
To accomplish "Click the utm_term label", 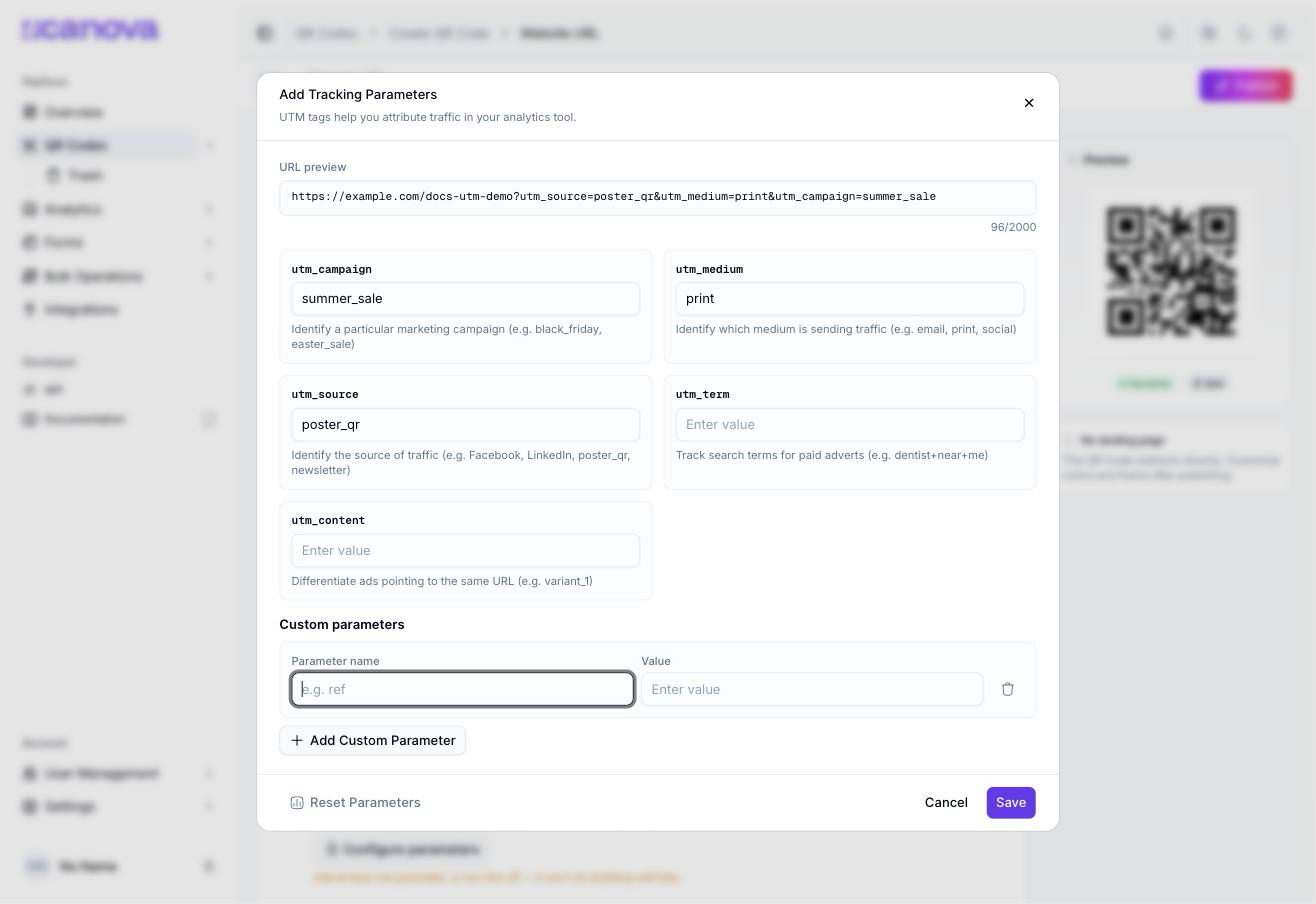I will tap(703, 394).
